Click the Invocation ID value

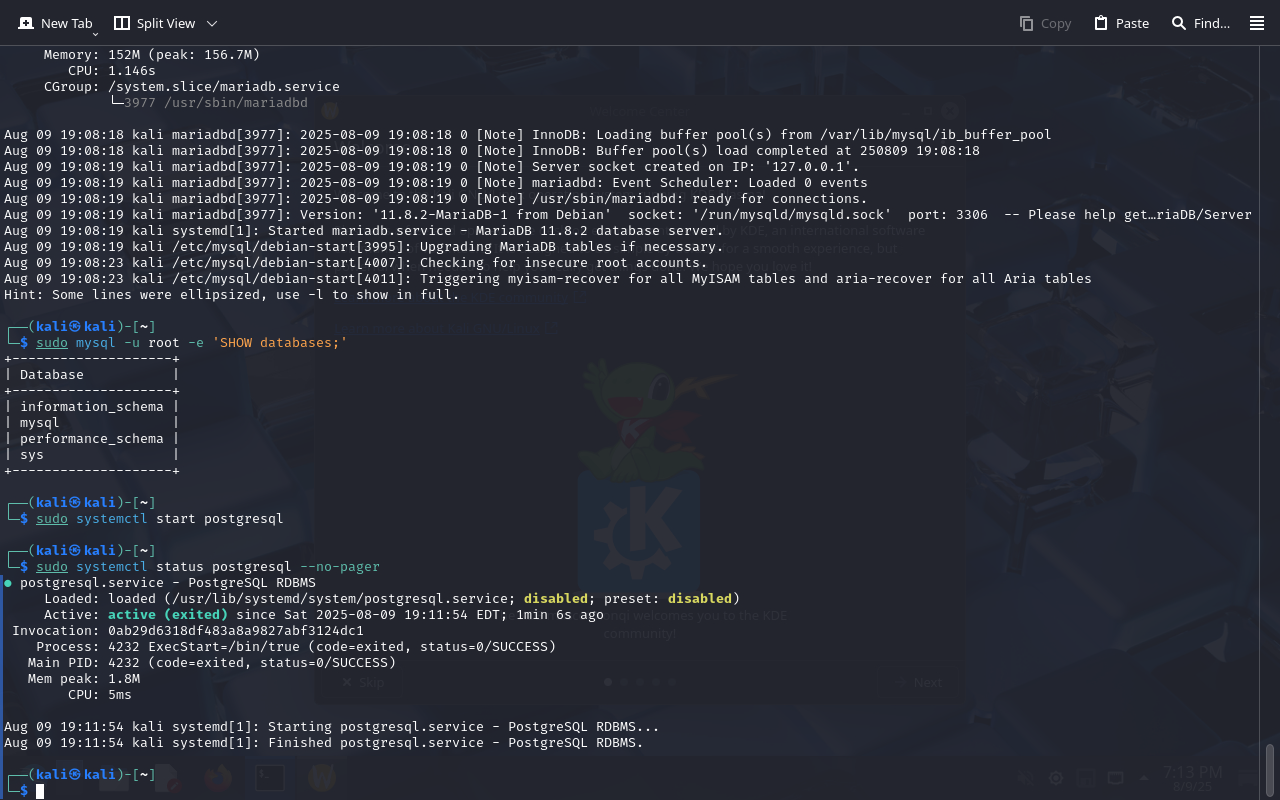click(236, 631)
